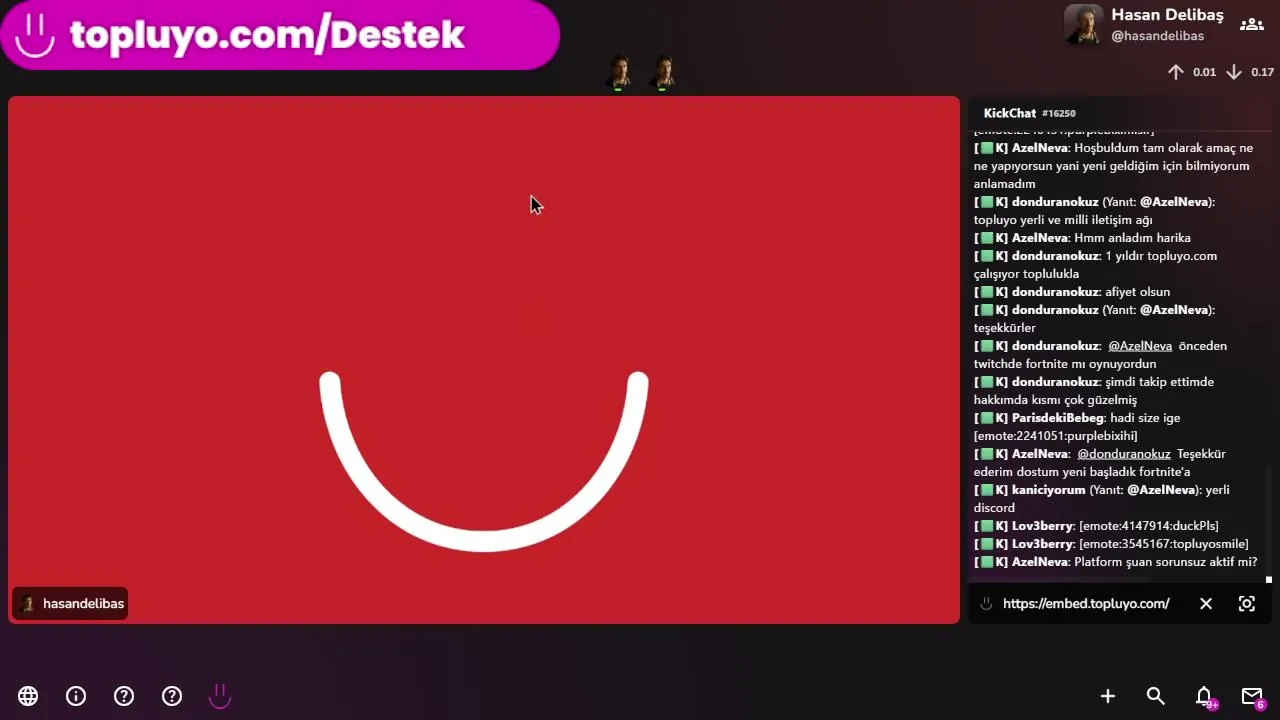Select the right participant avatar above the stream
The width and height of the screenshot is (1280, 720).
pos(663,73)
